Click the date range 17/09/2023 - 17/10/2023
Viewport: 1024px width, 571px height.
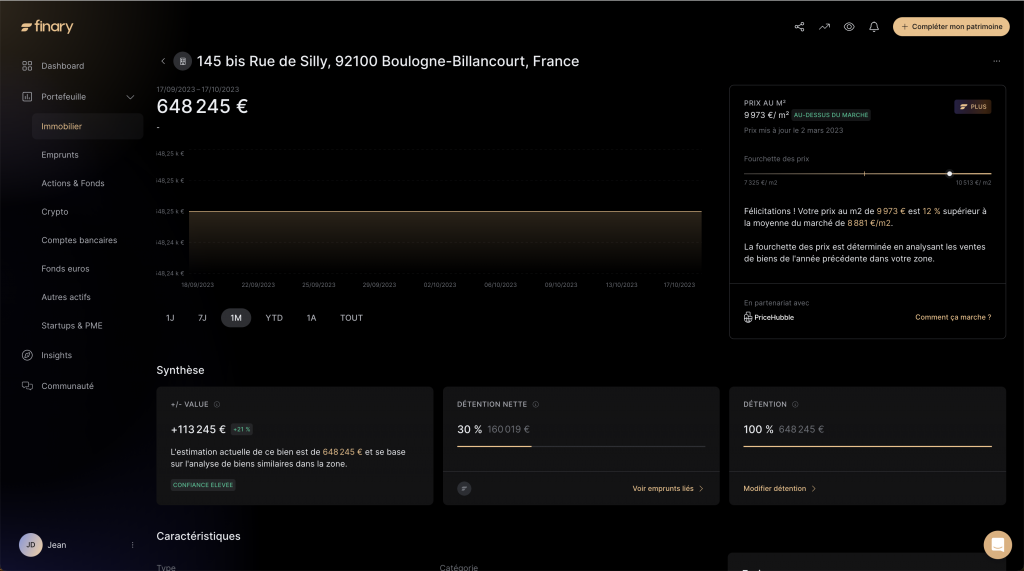tap(198, 90)
